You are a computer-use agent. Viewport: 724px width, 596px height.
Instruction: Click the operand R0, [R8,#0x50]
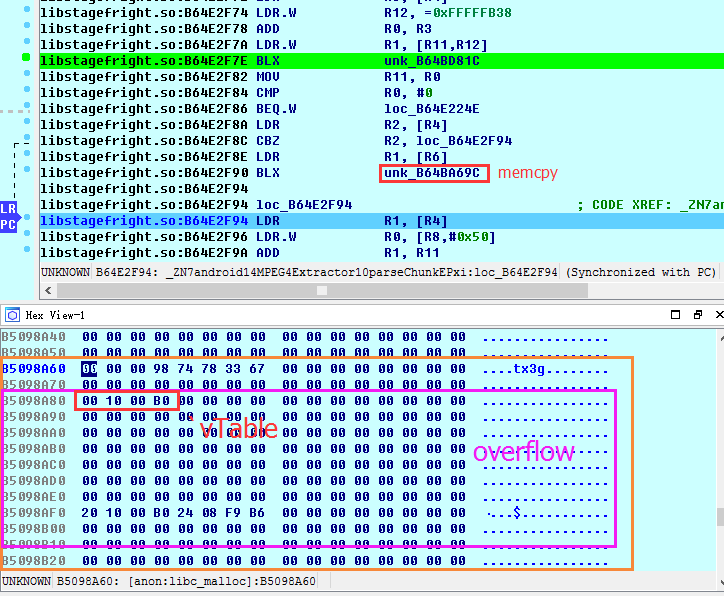pyautogui.click(x=440, y=237)
